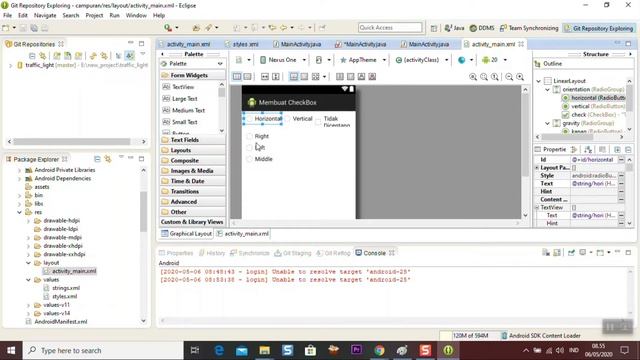Open the Java perspective
Screen dimensions: 640x360
pos(454,28)
